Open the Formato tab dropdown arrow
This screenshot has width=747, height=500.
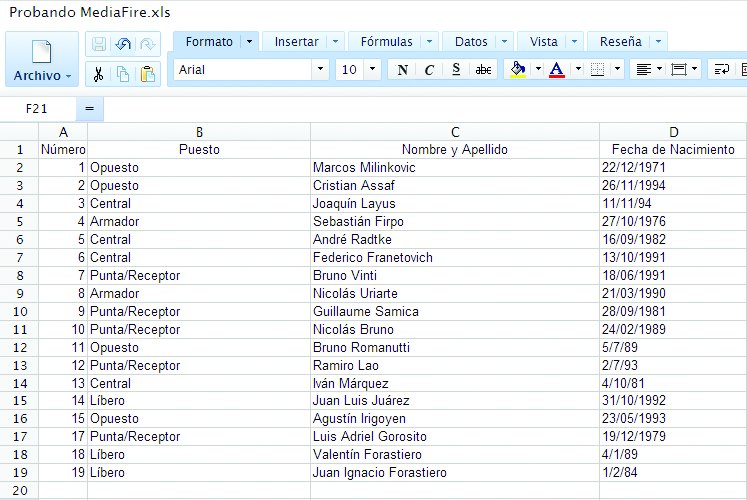pos(249,42)
